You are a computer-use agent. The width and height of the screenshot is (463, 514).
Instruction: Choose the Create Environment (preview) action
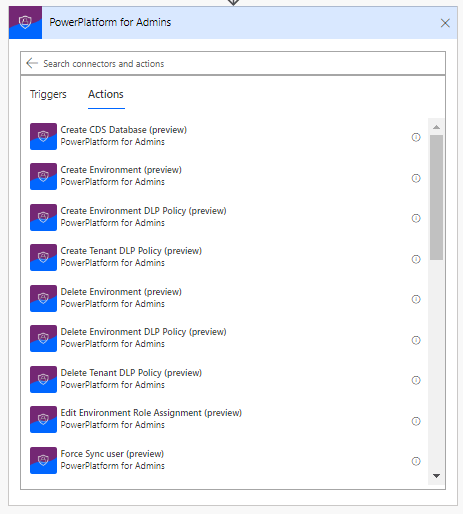[x=121, y=170]
